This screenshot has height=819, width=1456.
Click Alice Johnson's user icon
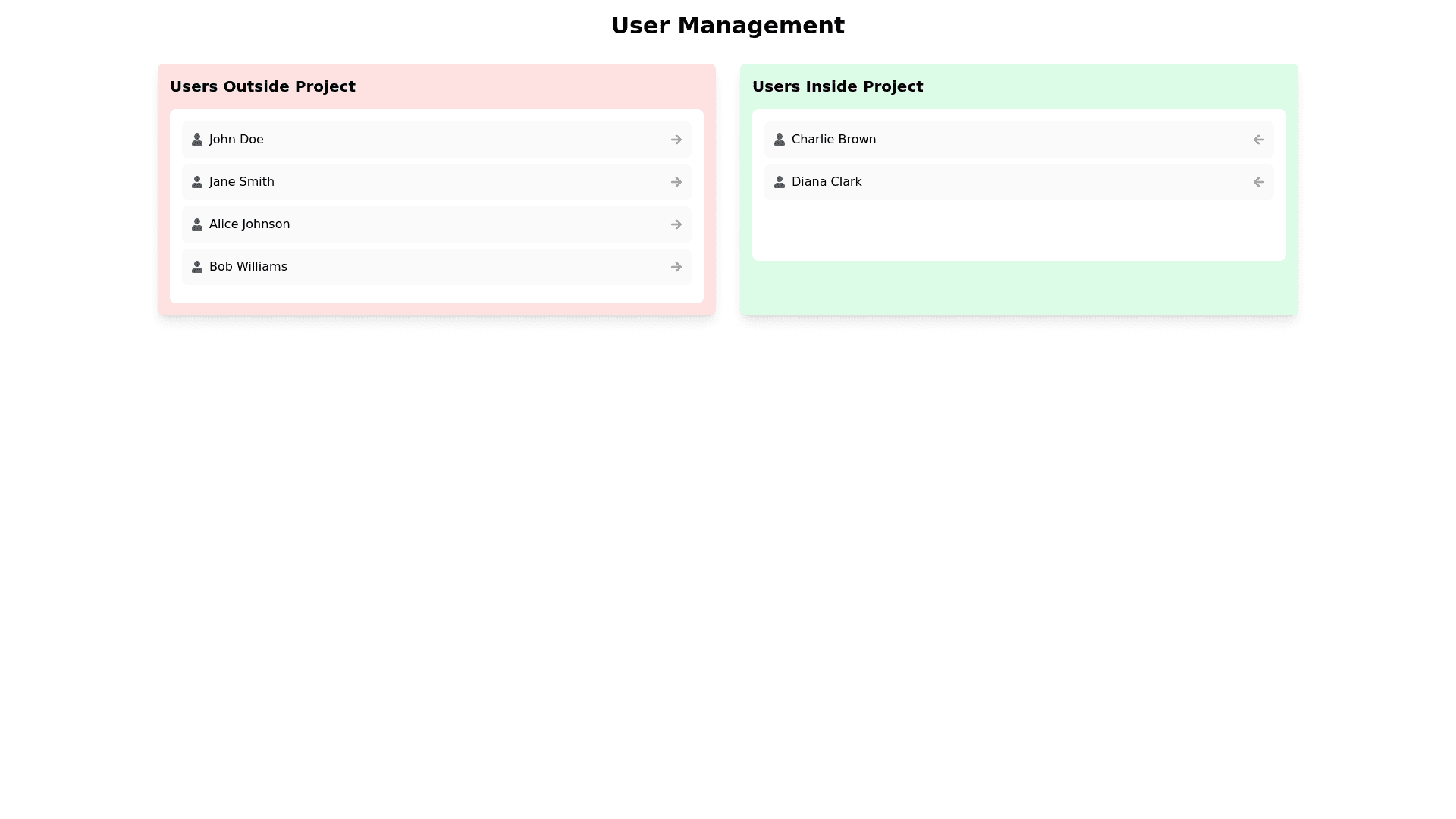click(x=196, y=224)
